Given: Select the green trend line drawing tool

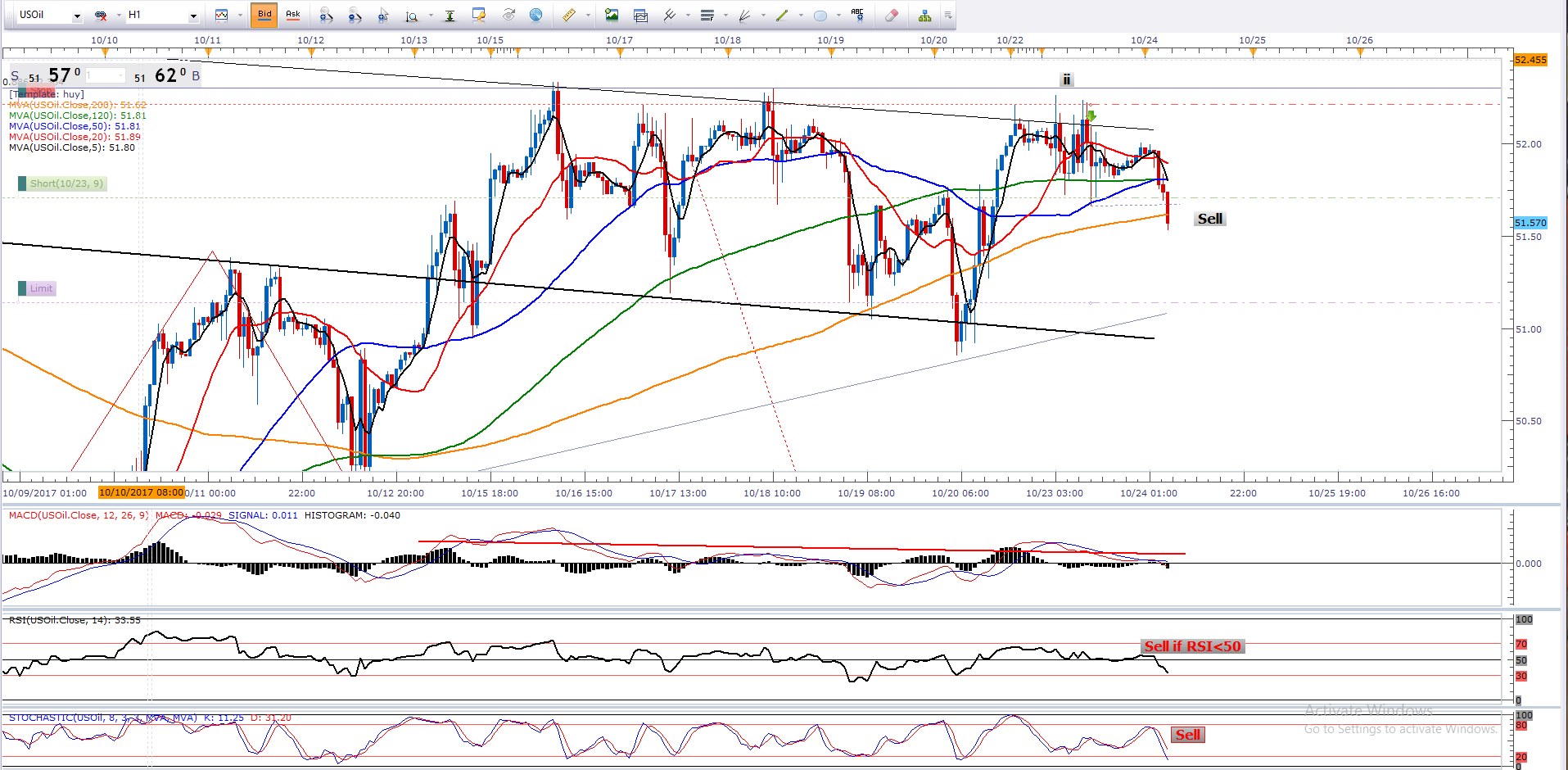Looking at the screenshot, I should coord(782,15).
